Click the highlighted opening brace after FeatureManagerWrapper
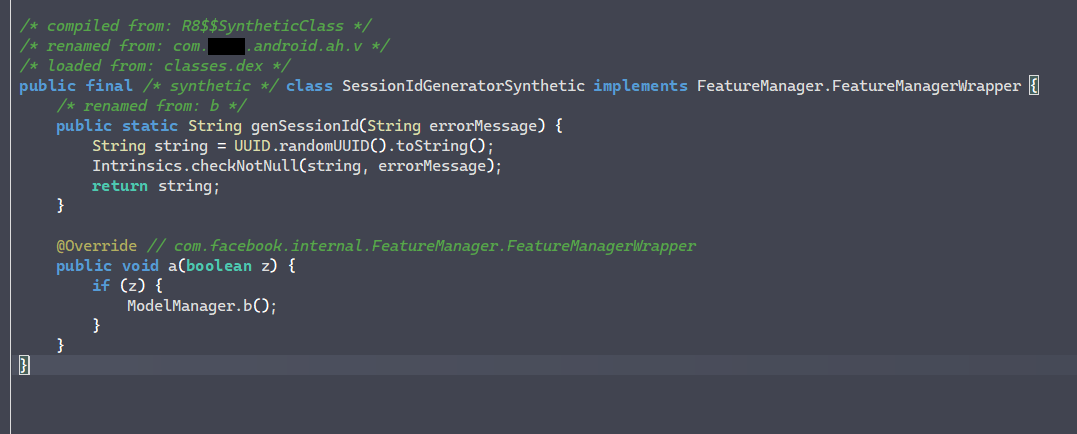 (x=1034, y=87)
